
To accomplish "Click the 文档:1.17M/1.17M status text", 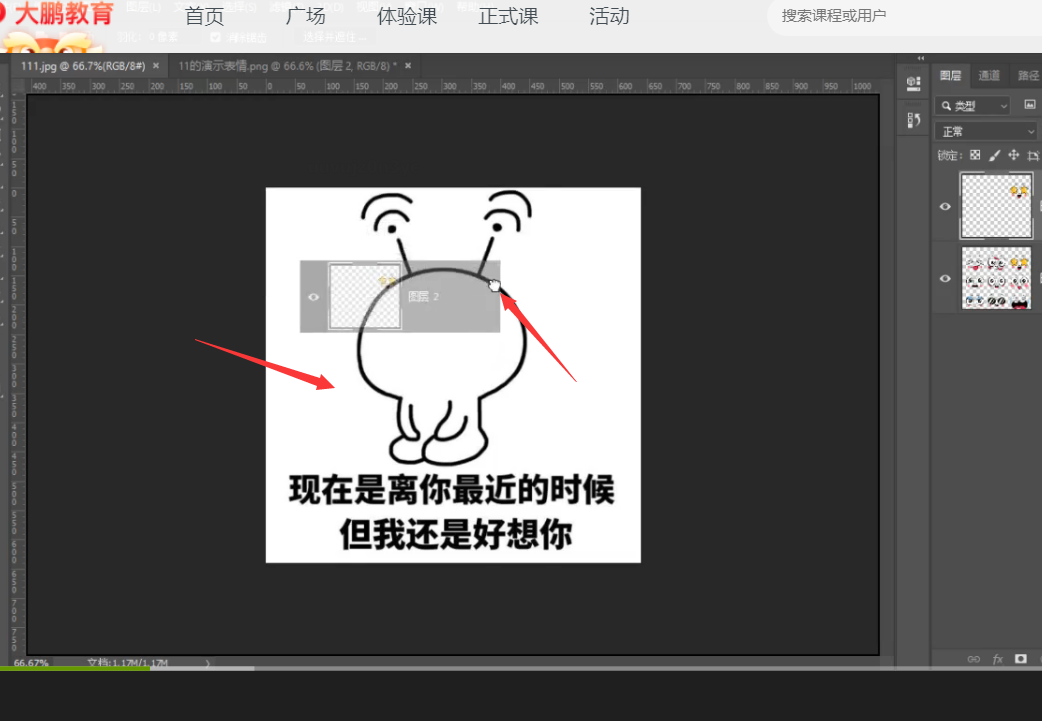I will point(128,663).
